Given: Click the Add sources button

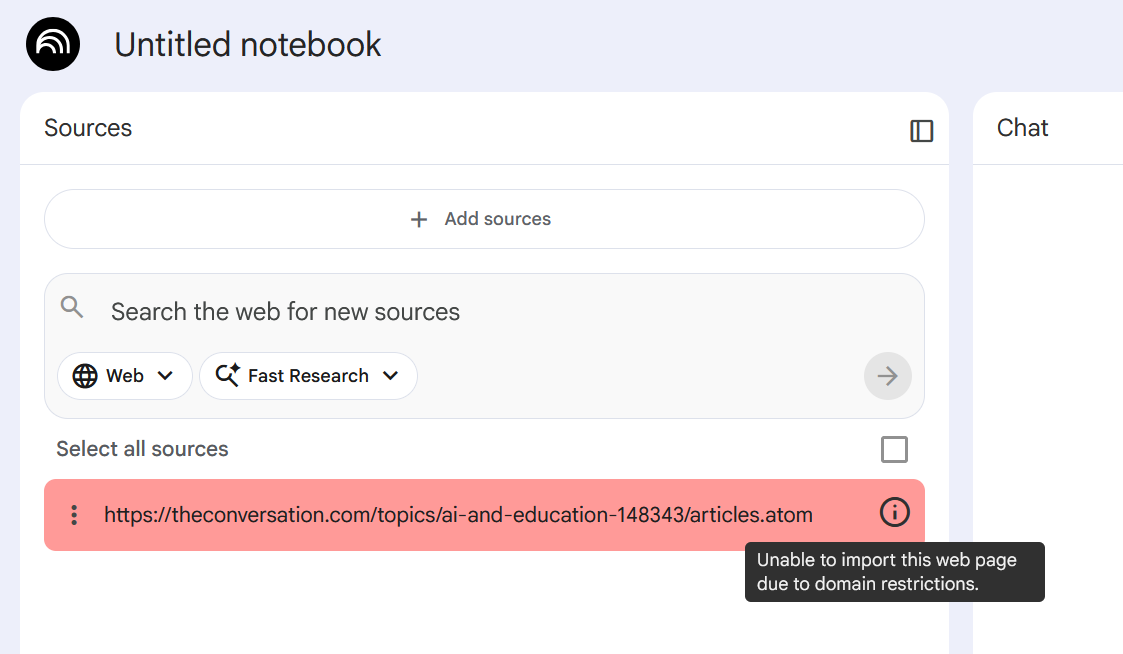Looking at the screenshot, I should [x=484, y=219].
